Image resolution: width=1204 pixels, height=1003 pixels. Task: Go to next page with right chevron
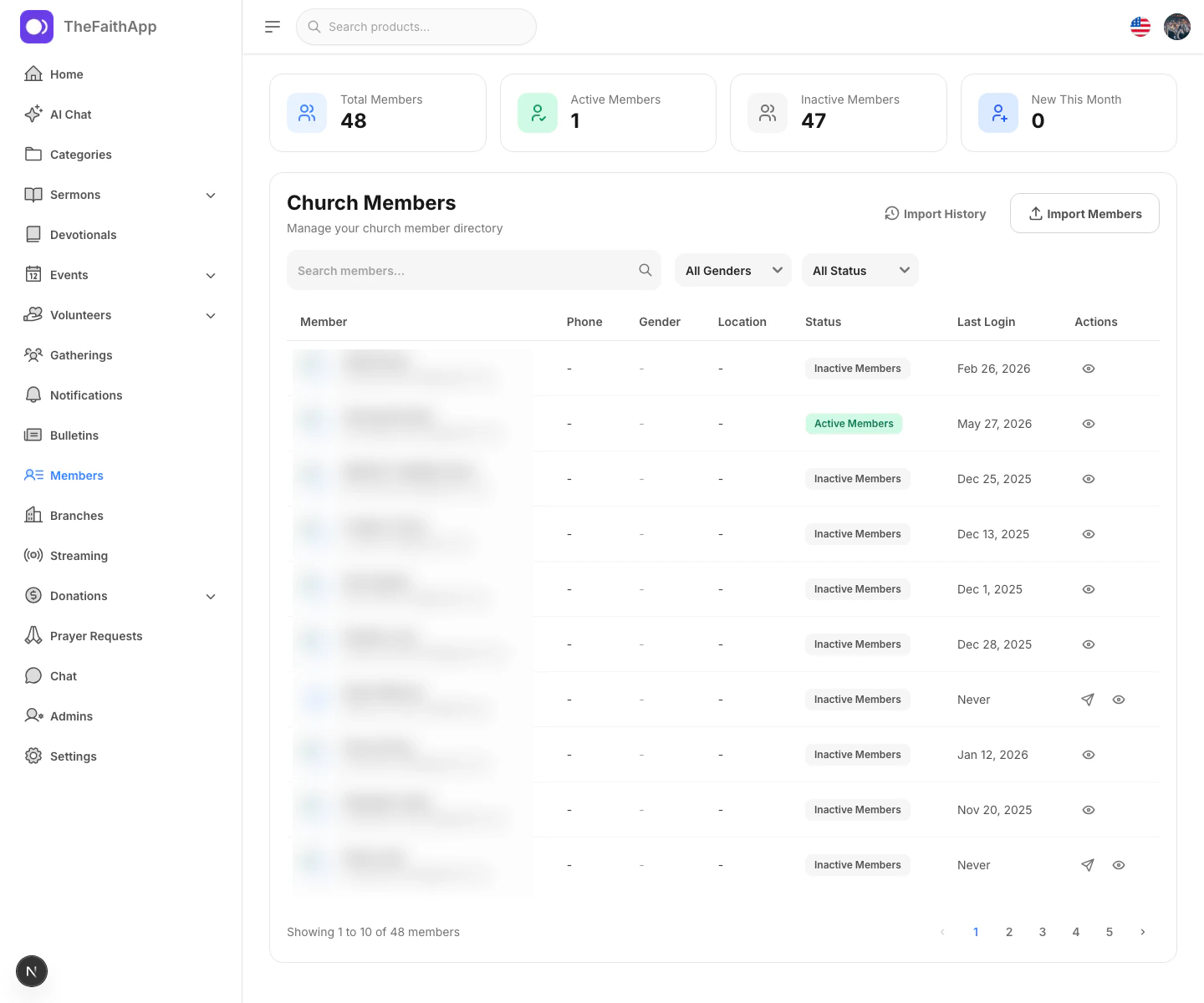point(1143,932)
